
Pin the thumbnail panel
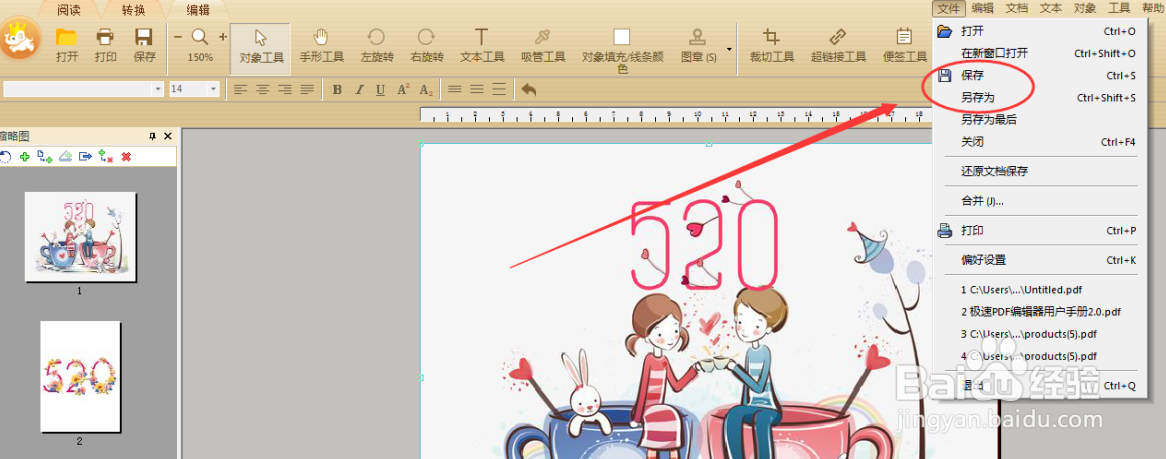(152, 136)
